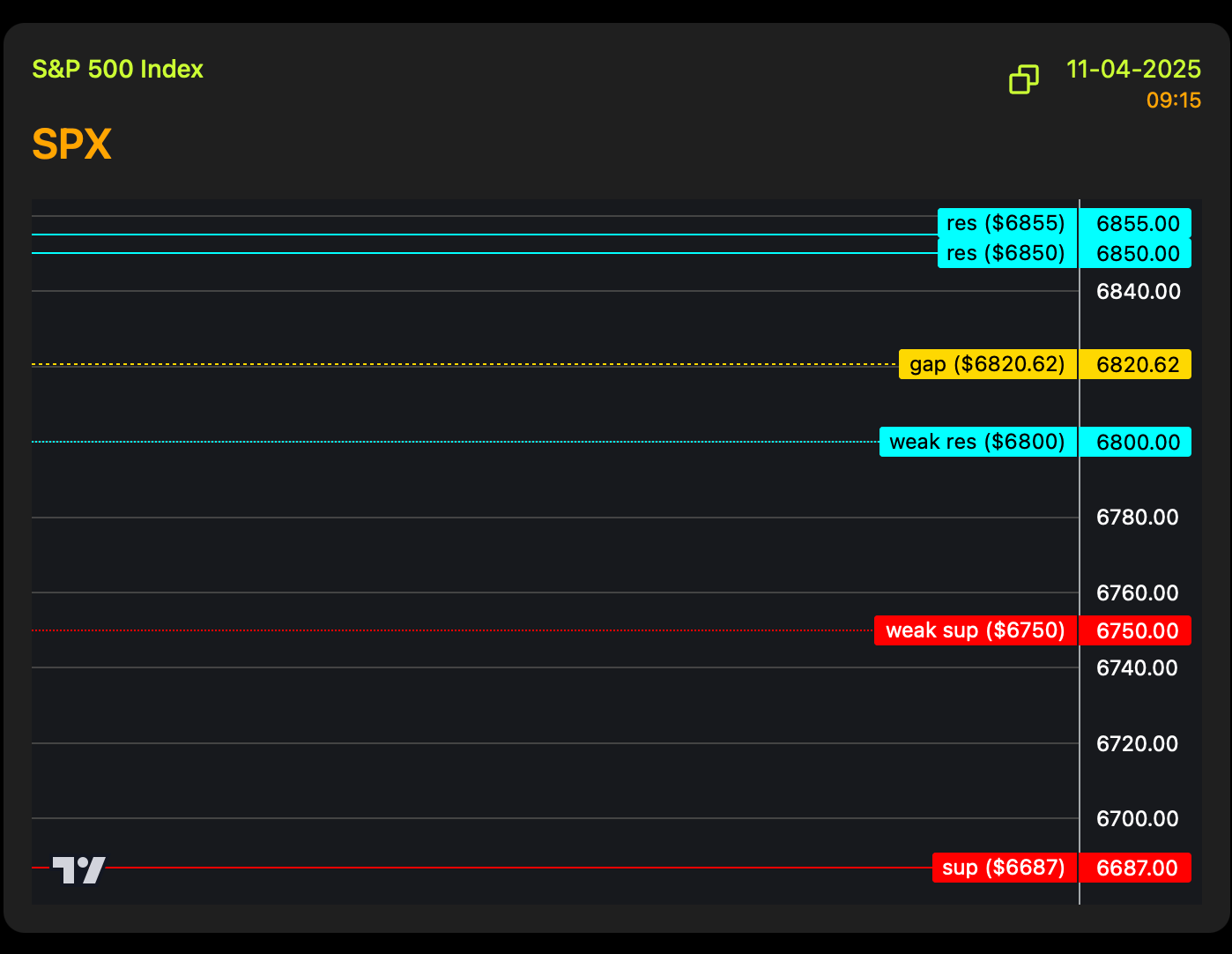
Task: Click the S&P 500 Index title
Action: pos(117,69)
